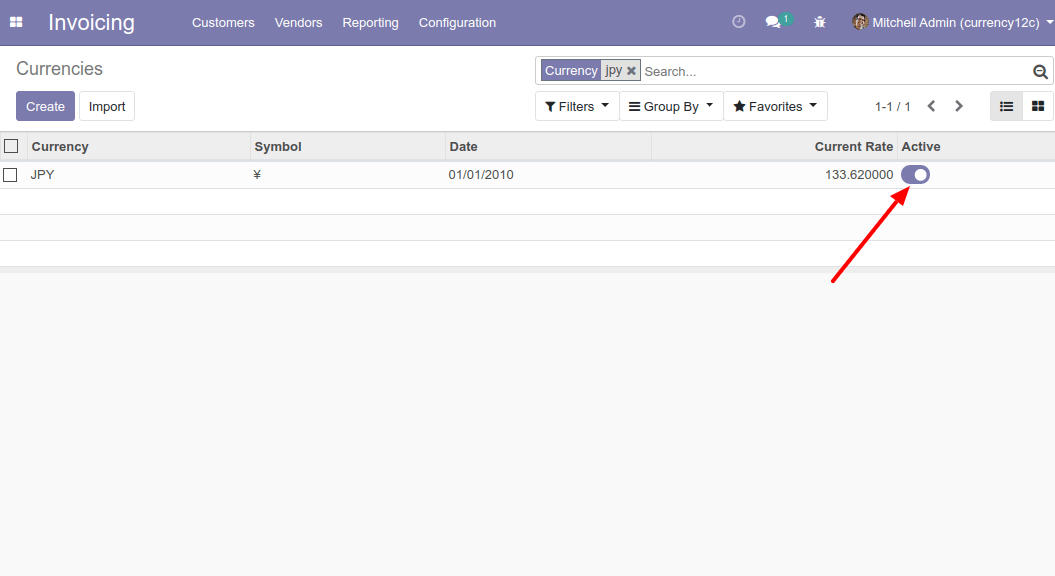Click the search magnifier icon
Image resolution: width=1055 pixels, height=576 pixels.
coord(1040,71)
